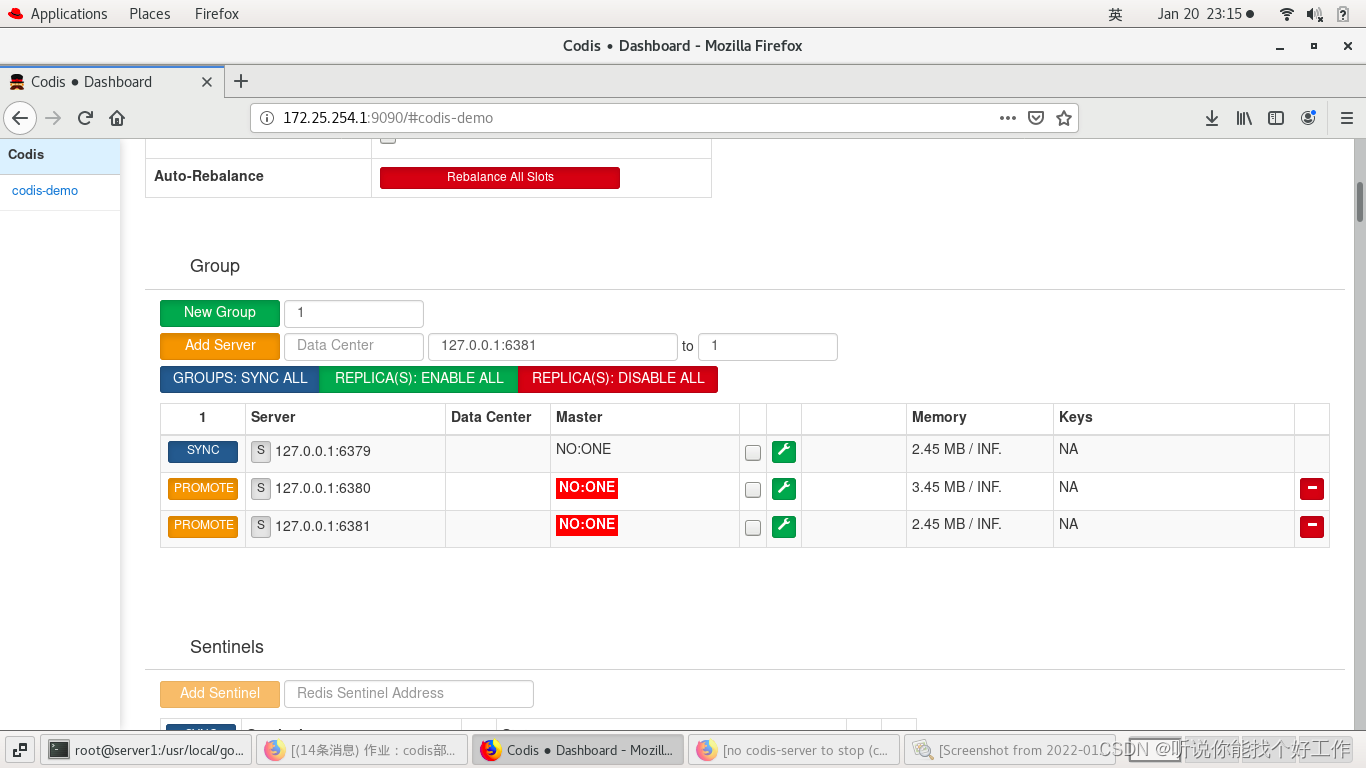Go back in Firefox history
Viewport: 1366px width, 768px height.
pyautogui.click(x=20, y=118)
